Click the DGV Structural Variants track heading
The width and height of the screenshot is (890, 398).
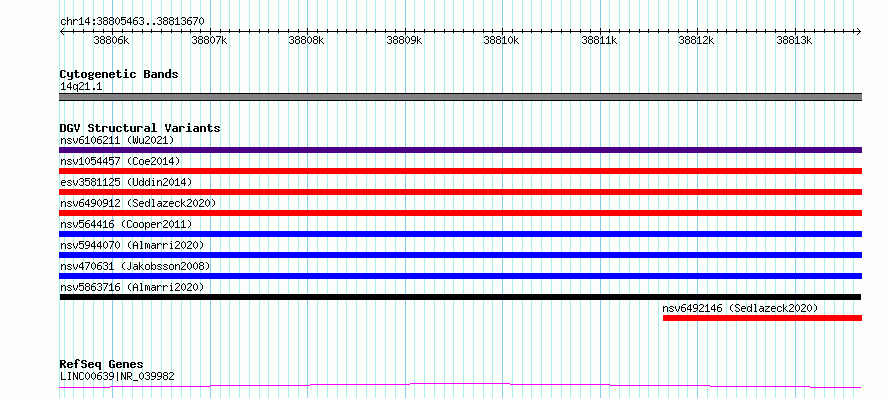click(x=140, y=128)
